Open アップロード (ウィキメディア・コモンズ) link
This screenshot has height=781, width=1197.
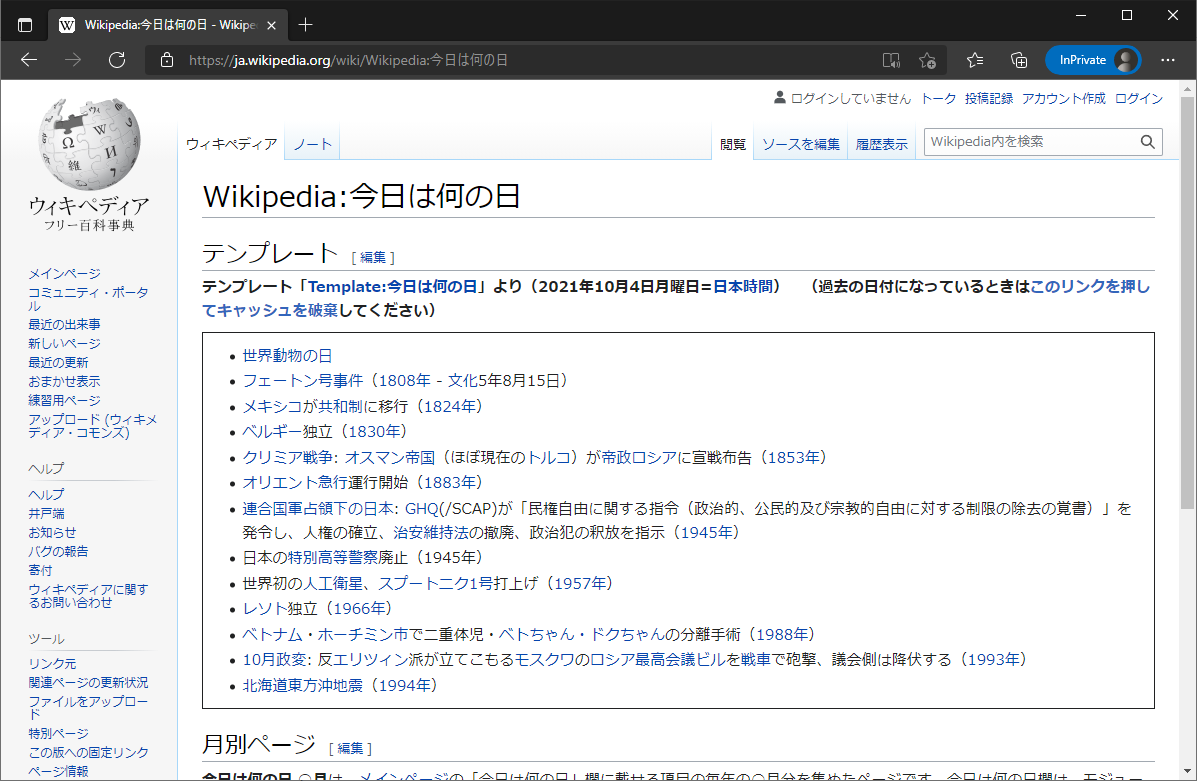(x=92, y=426)
